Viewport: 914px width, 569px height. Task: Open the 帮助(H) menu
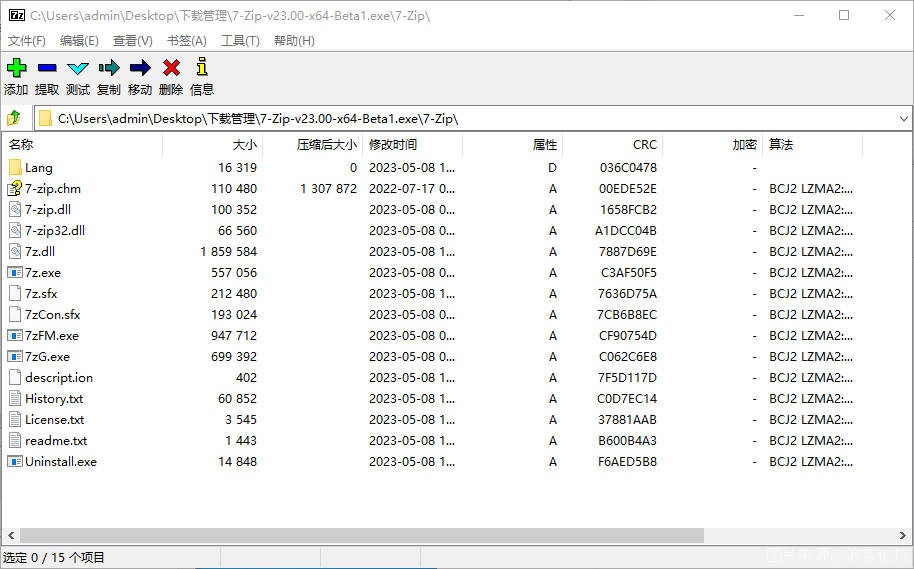294,40
